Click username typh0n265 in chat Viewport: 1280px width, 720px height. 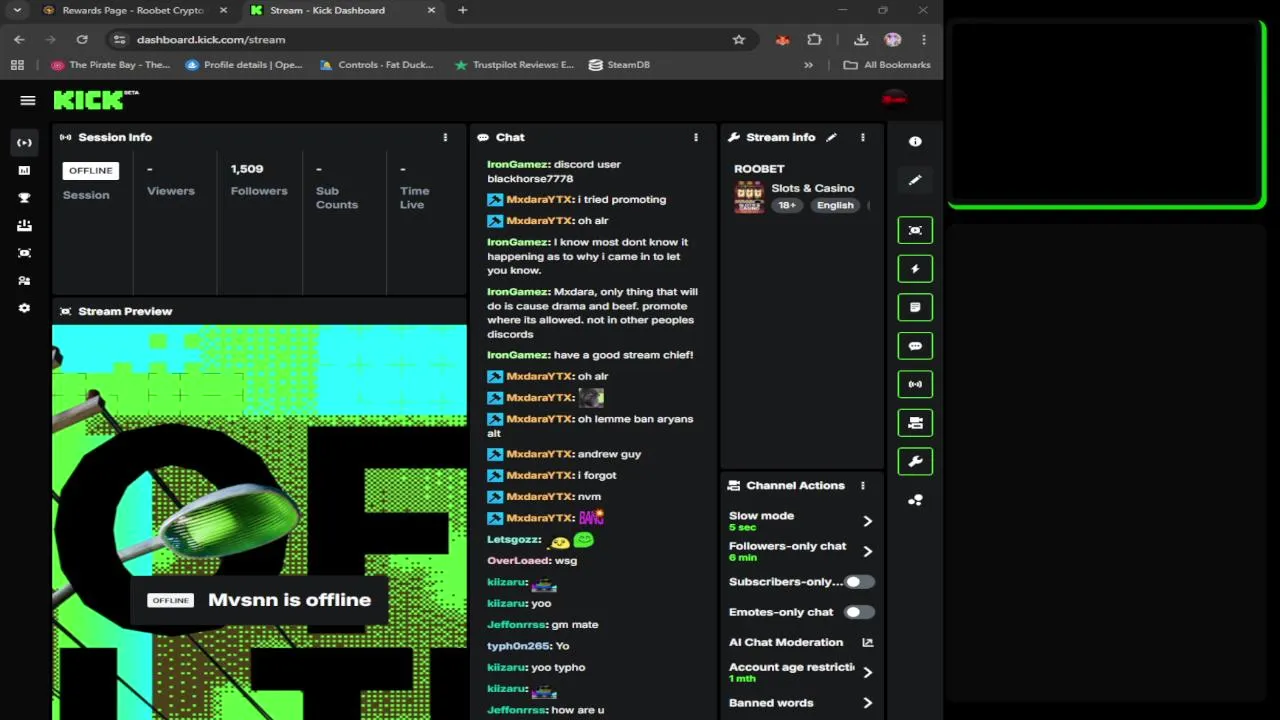click(517, 646)
